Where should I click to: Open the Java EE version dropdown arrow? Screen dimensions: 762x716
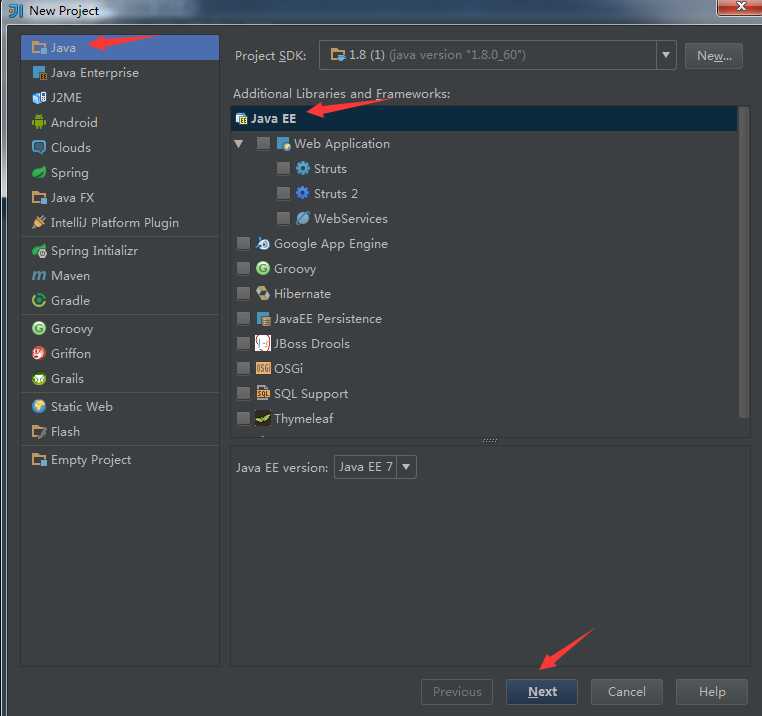[x=406, y=467]
